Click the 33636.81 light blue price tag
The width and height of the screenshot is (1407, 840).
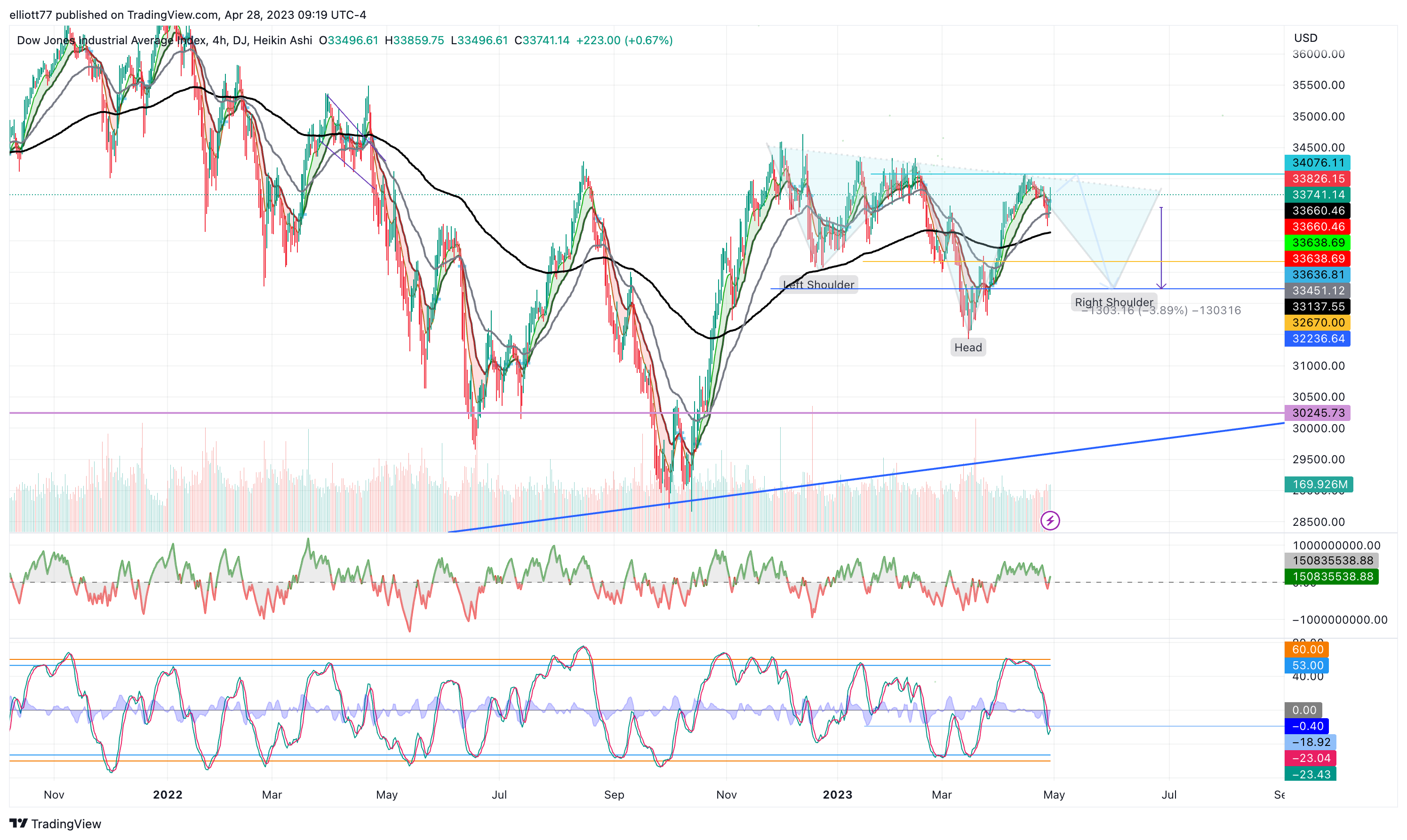(1318, 275)
